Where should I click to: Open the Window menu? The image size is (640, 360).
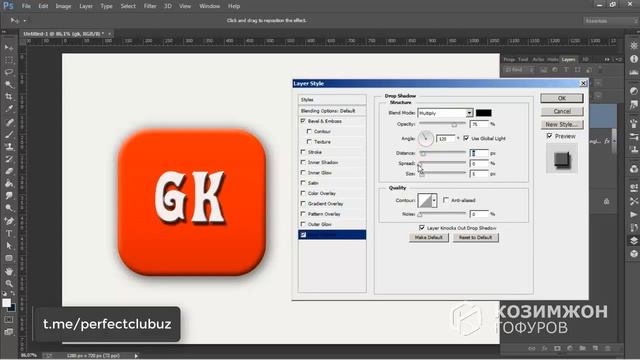click(209, 6)
